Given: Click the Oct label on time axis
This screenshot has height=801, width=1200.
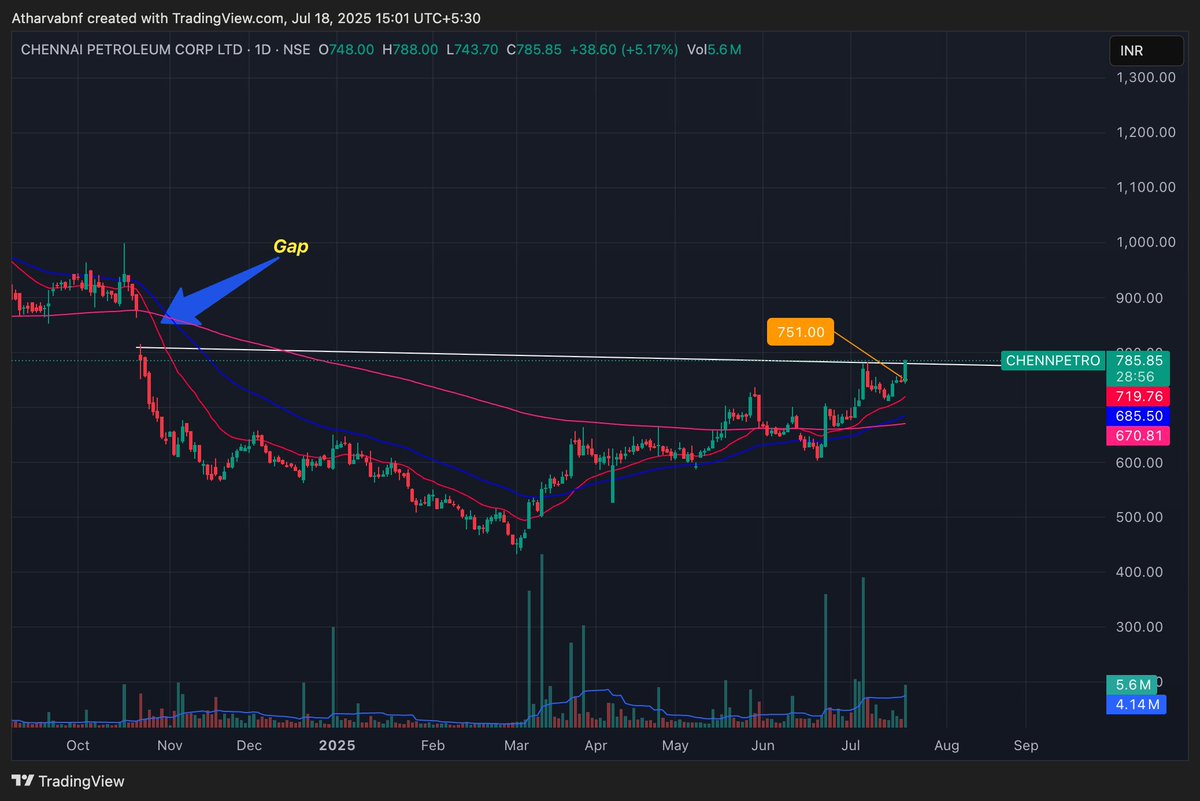Looking at the screenshot, I should coord(78,745).
